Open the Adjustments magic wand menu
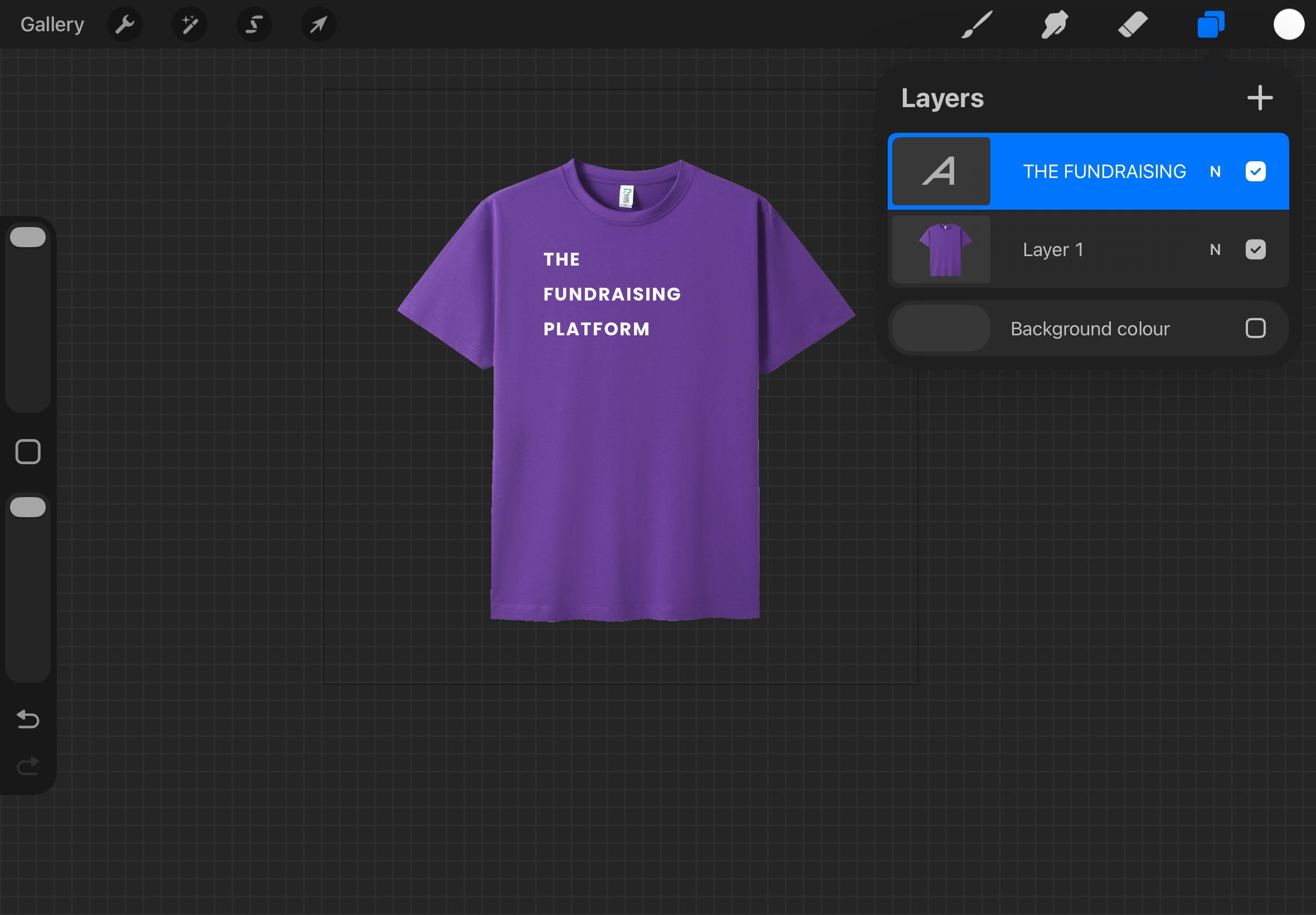 point(190,25)
